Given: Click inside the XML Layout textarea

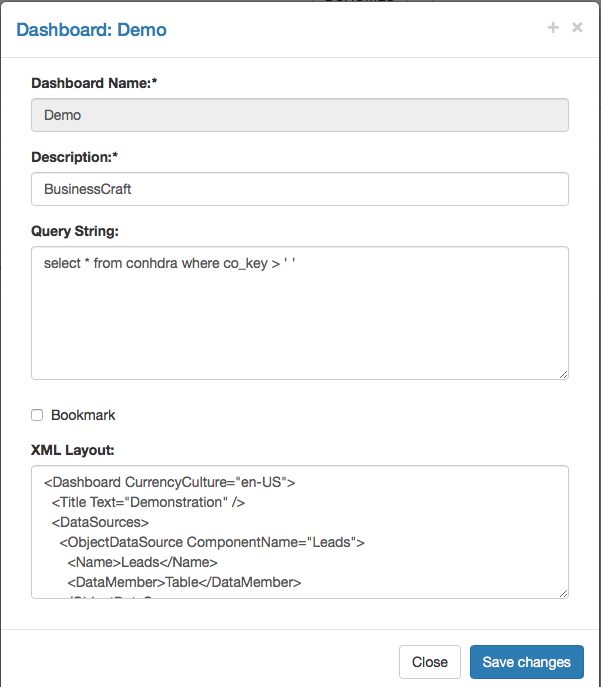Looking at the screenshot, I should [x=300, y=532].
